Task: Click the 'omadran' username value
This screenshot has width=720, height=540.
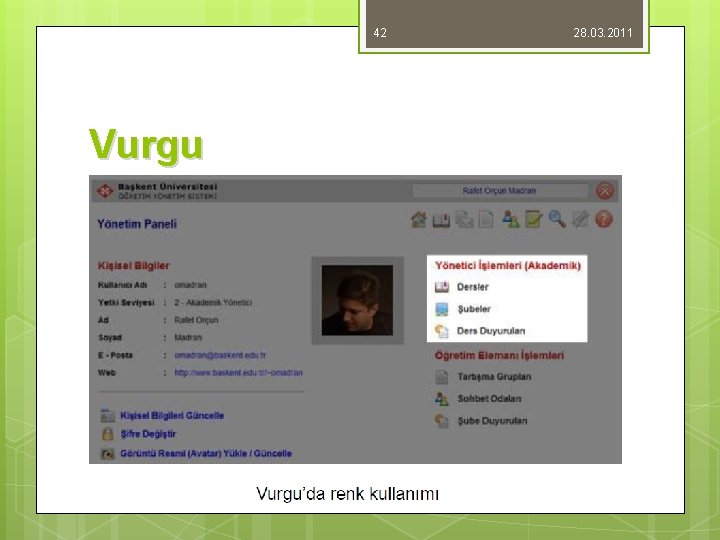Action: point(190,285)
